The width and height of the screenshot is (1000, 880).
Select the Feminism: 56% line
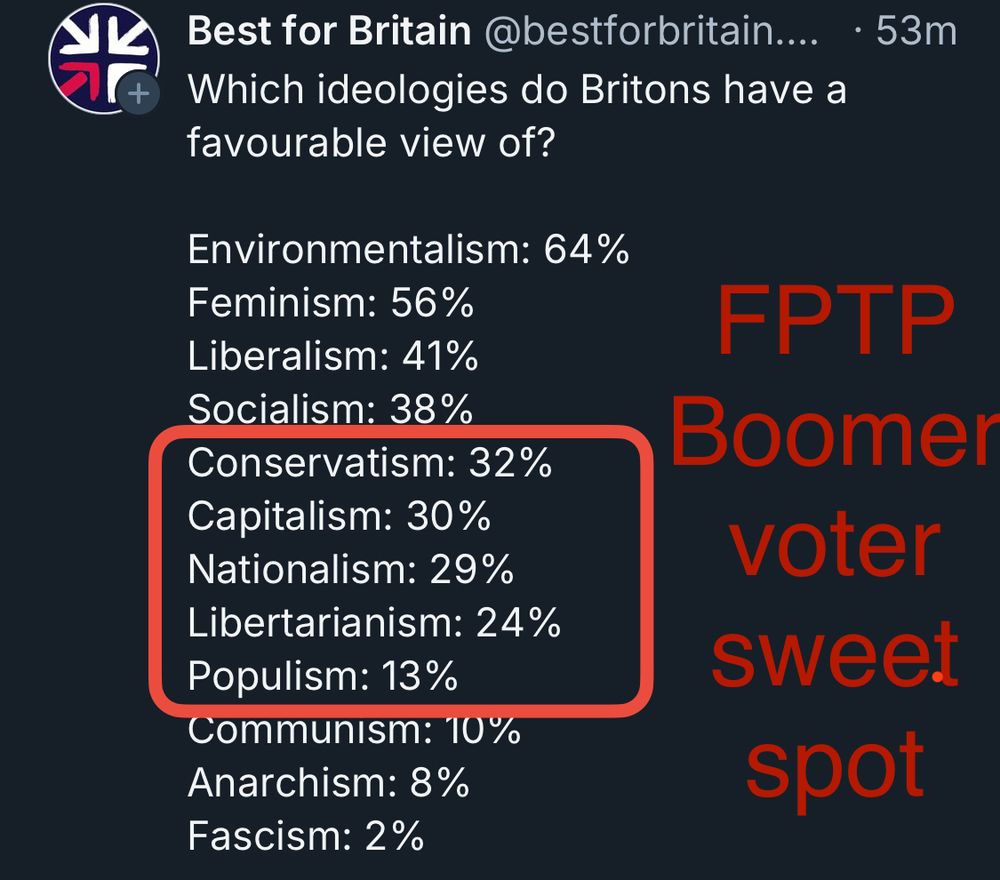click(330, 302)
